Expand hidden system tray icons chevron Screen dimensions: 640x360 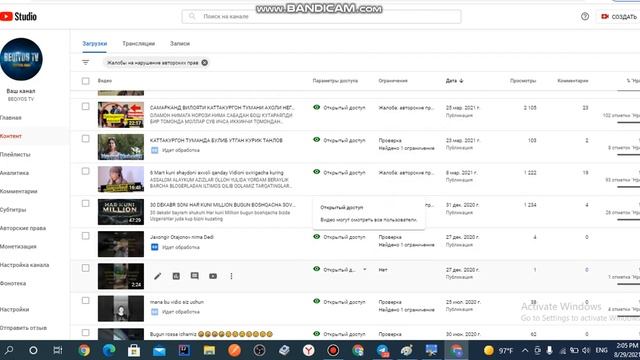[525, 350]
